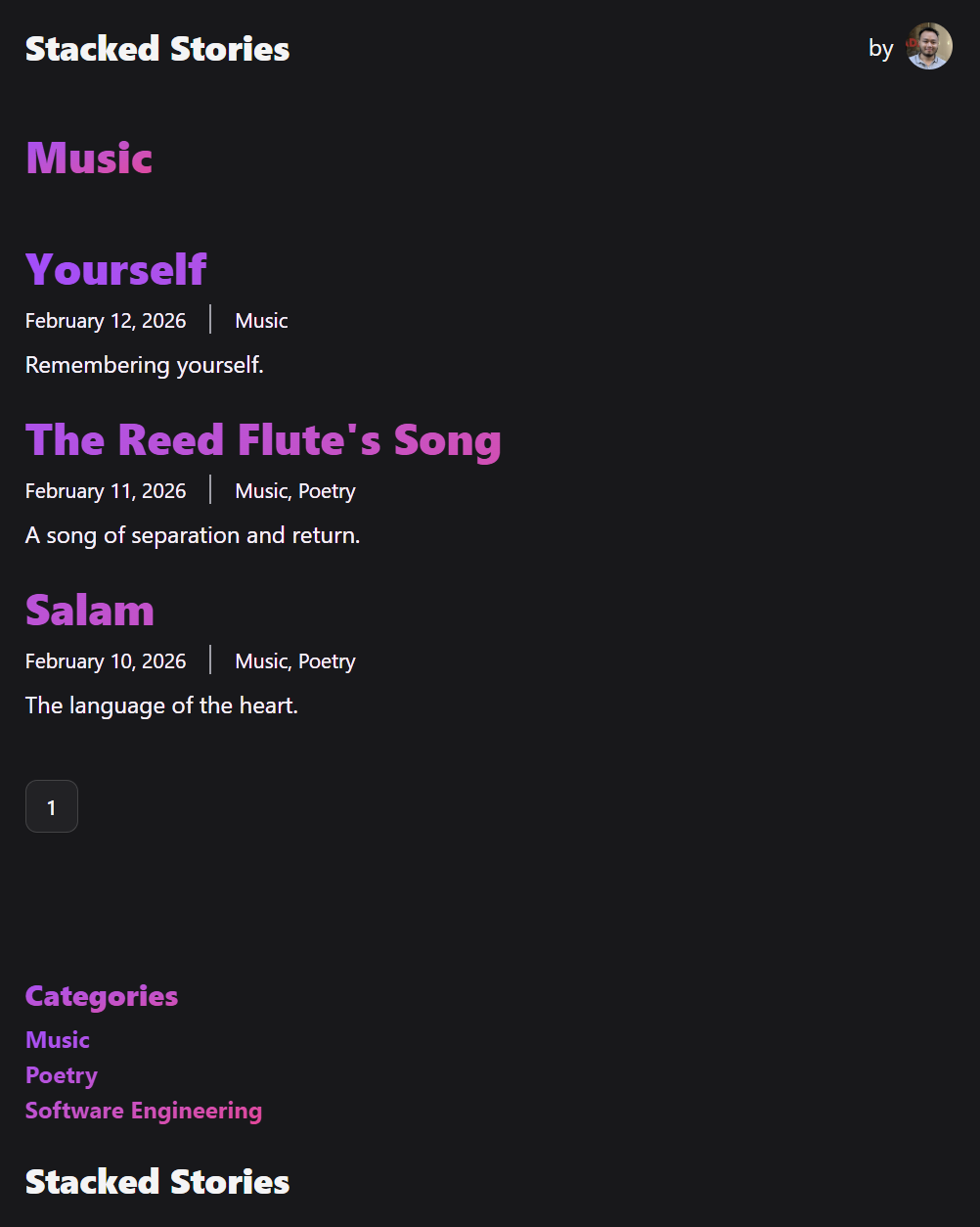This screenshot has width=980, height=1227.
Task: Open the 'Music' tag under the Yourself post
Action: 260,320
